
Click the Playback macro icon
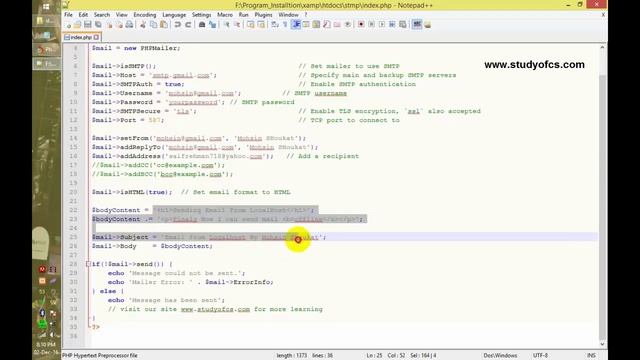(382, 25)
